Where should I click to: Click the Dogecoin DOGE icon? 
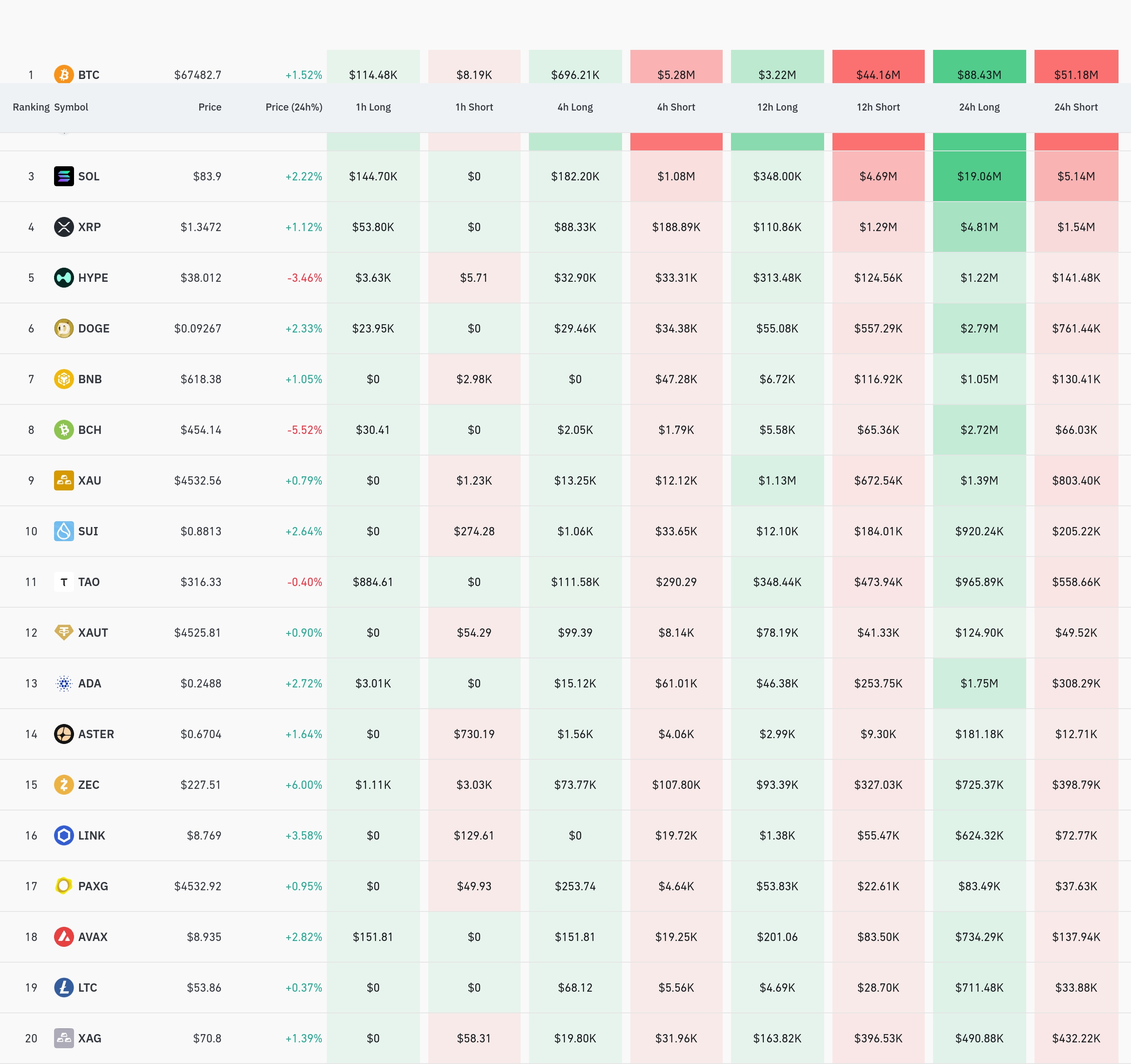click(x=64, y=328)
